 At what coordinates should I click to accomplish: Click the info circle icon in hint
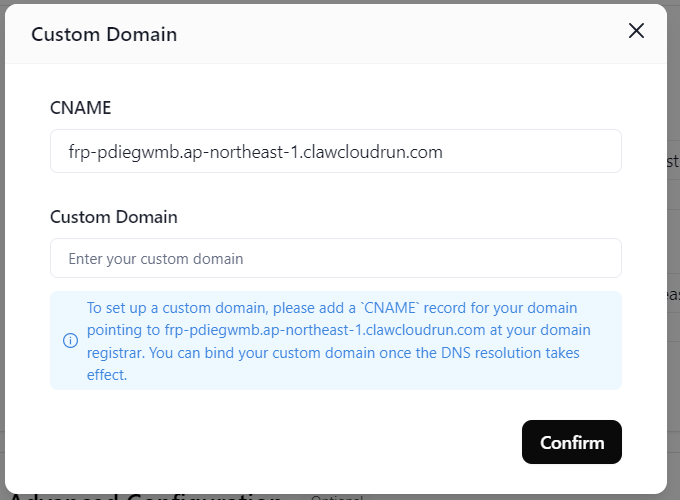[71, 340]
